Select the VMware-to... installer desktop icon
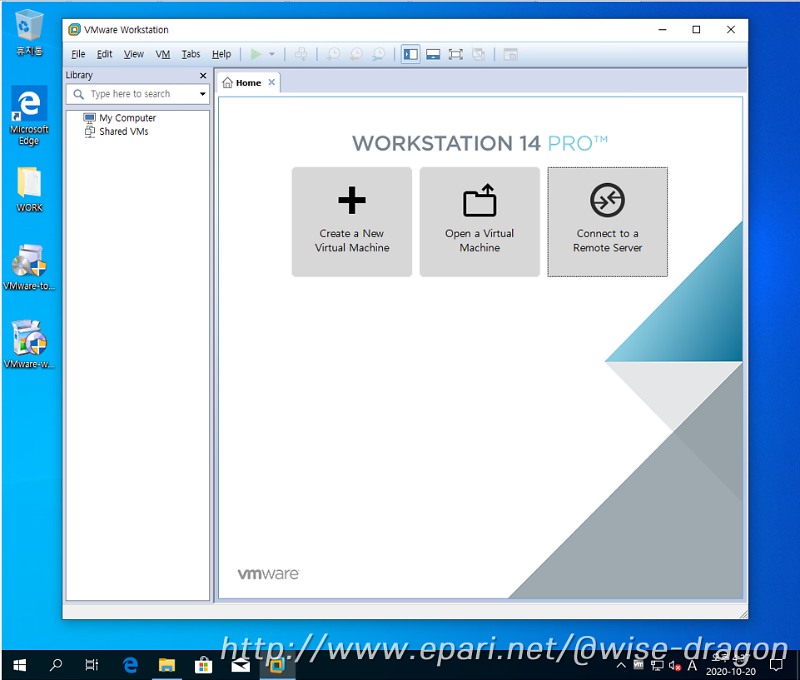The height and width of the screenshot is (680, 800). click(x=29, y=267)
